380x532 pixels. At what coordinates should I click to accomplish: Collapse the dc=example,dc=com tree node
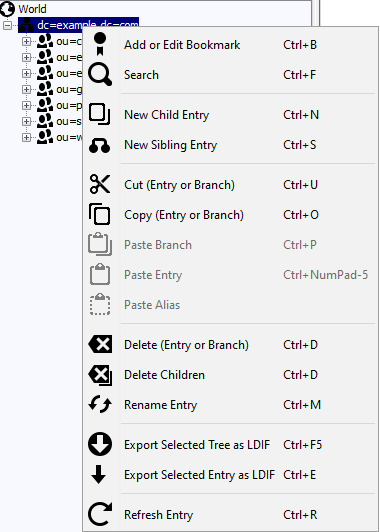(7, 25)
